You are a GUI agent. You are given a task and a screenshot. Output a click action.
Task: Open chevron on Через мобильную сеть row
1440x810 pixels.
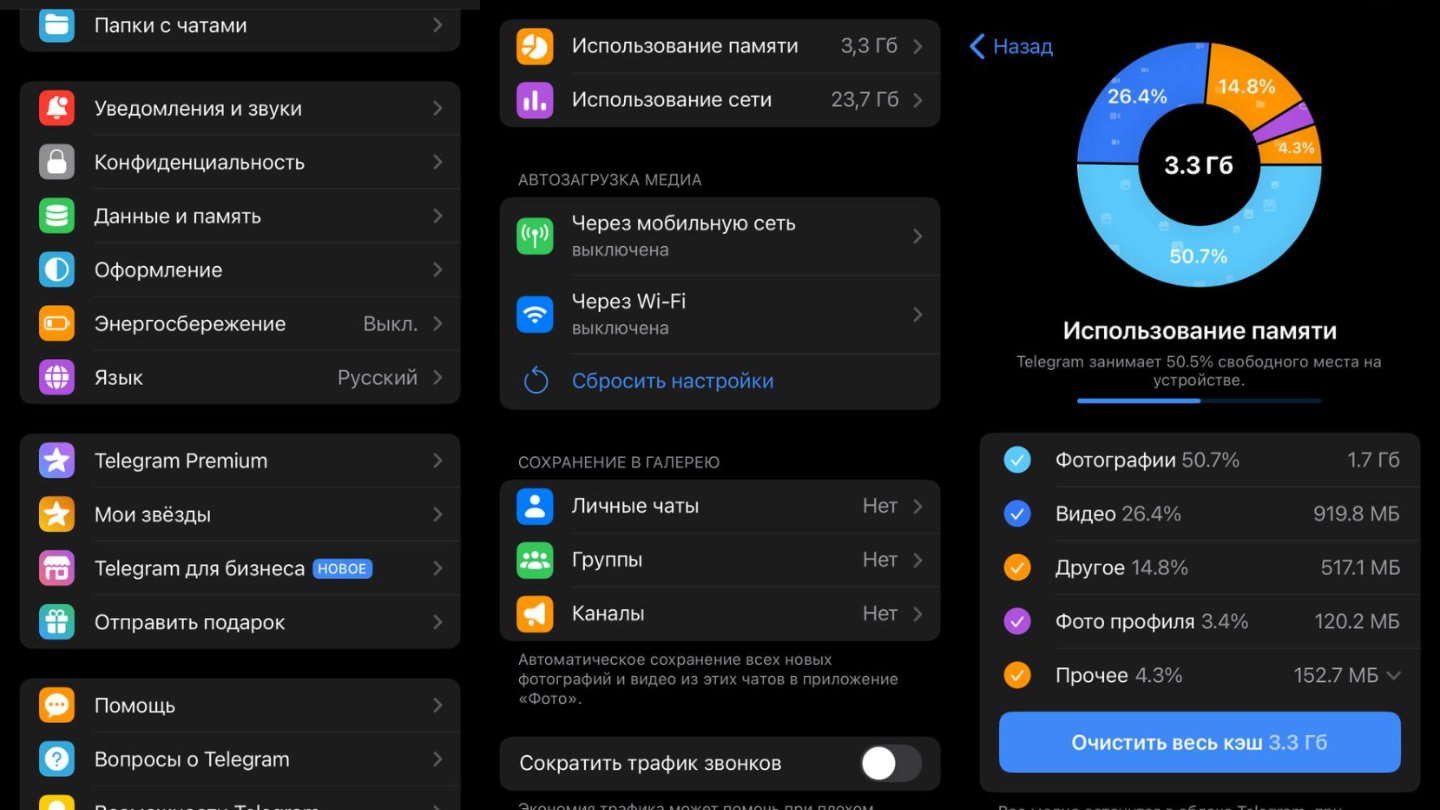pos(918,236)
